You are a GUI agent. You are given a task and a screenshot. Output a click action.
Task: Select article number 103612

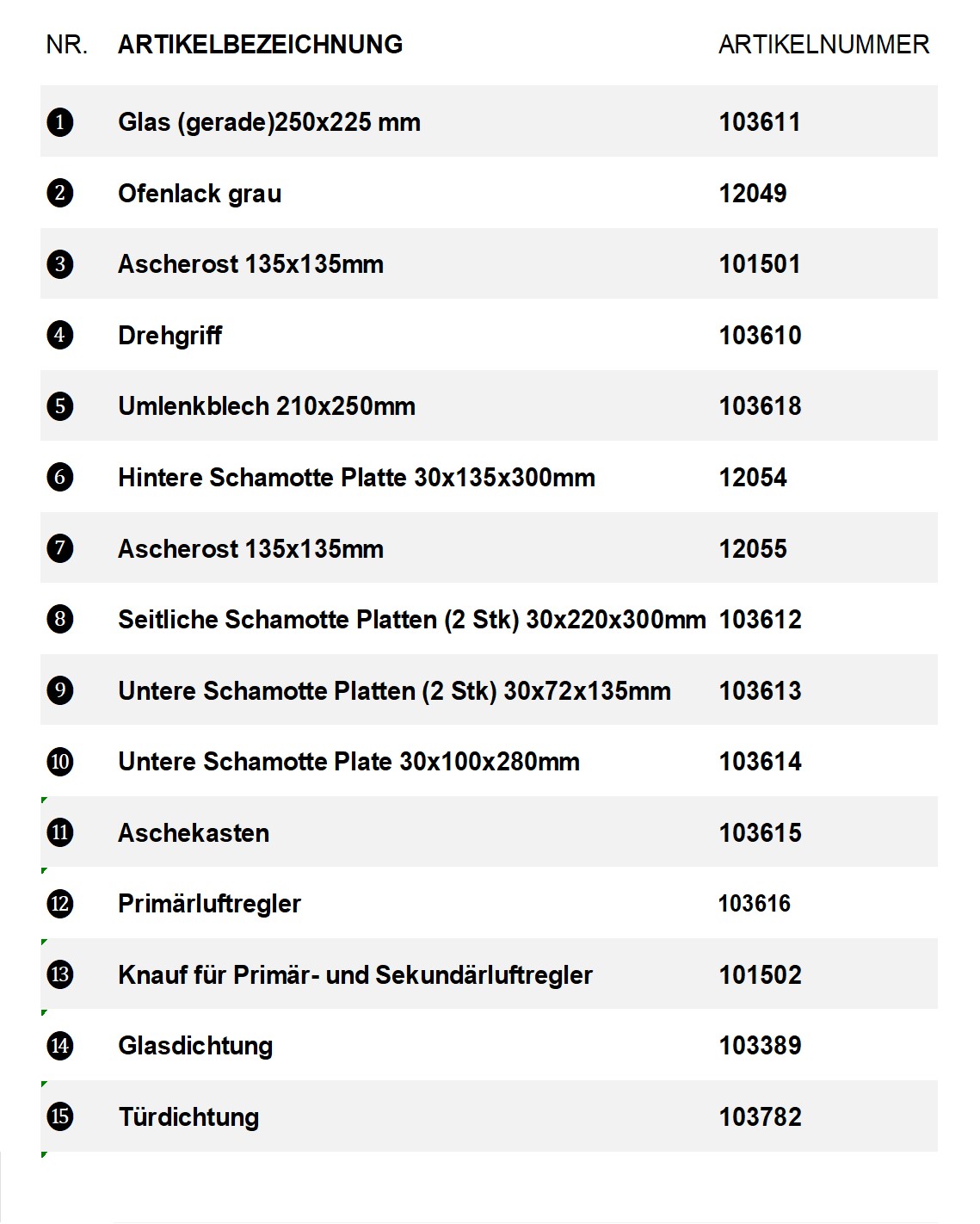760,620
